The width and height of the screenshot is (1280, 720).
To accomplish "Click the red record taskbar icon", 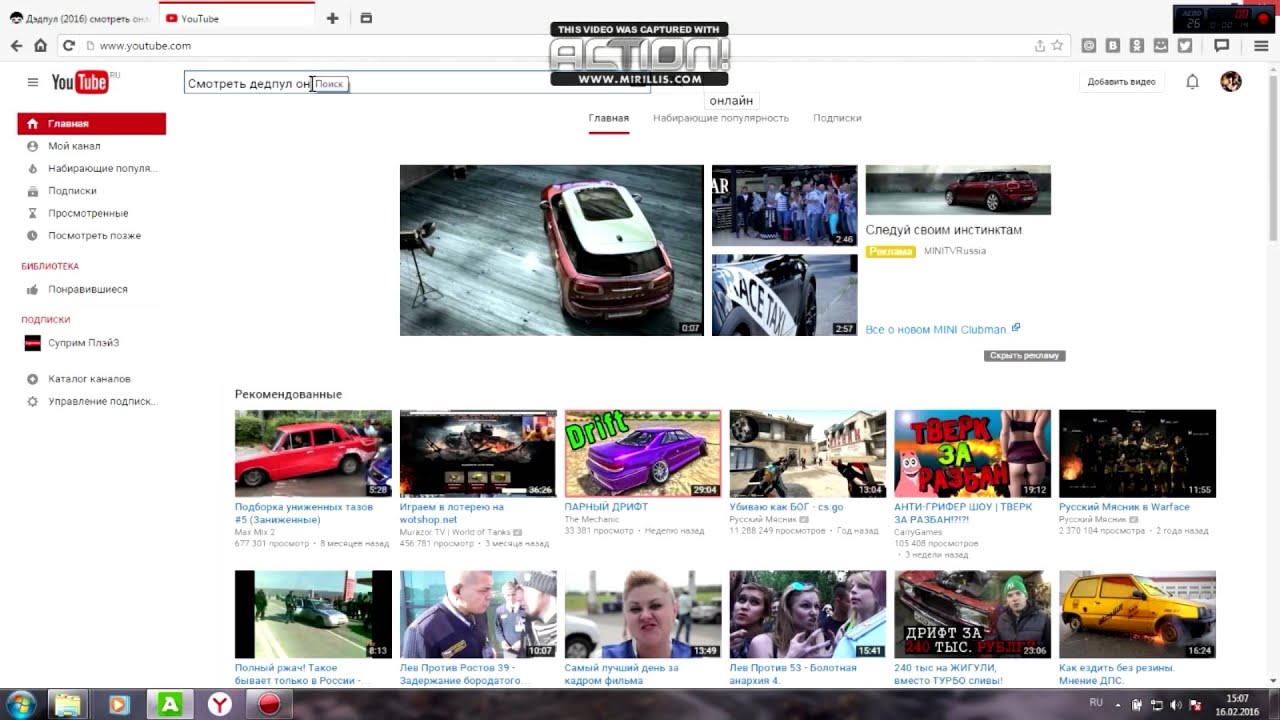I will click(x=269, y=704).
